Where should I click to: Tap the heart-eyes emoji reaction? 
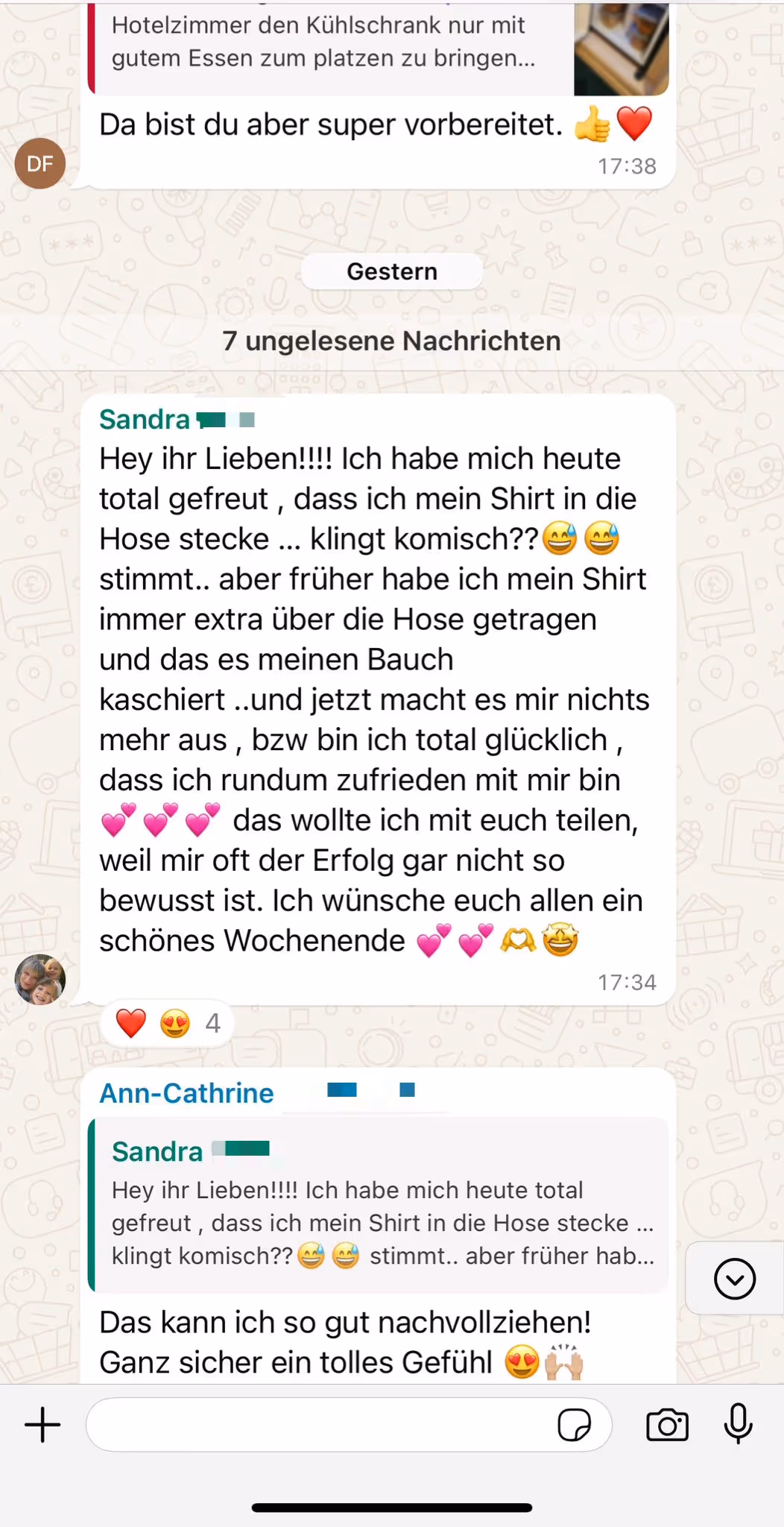coord(175,1023)
